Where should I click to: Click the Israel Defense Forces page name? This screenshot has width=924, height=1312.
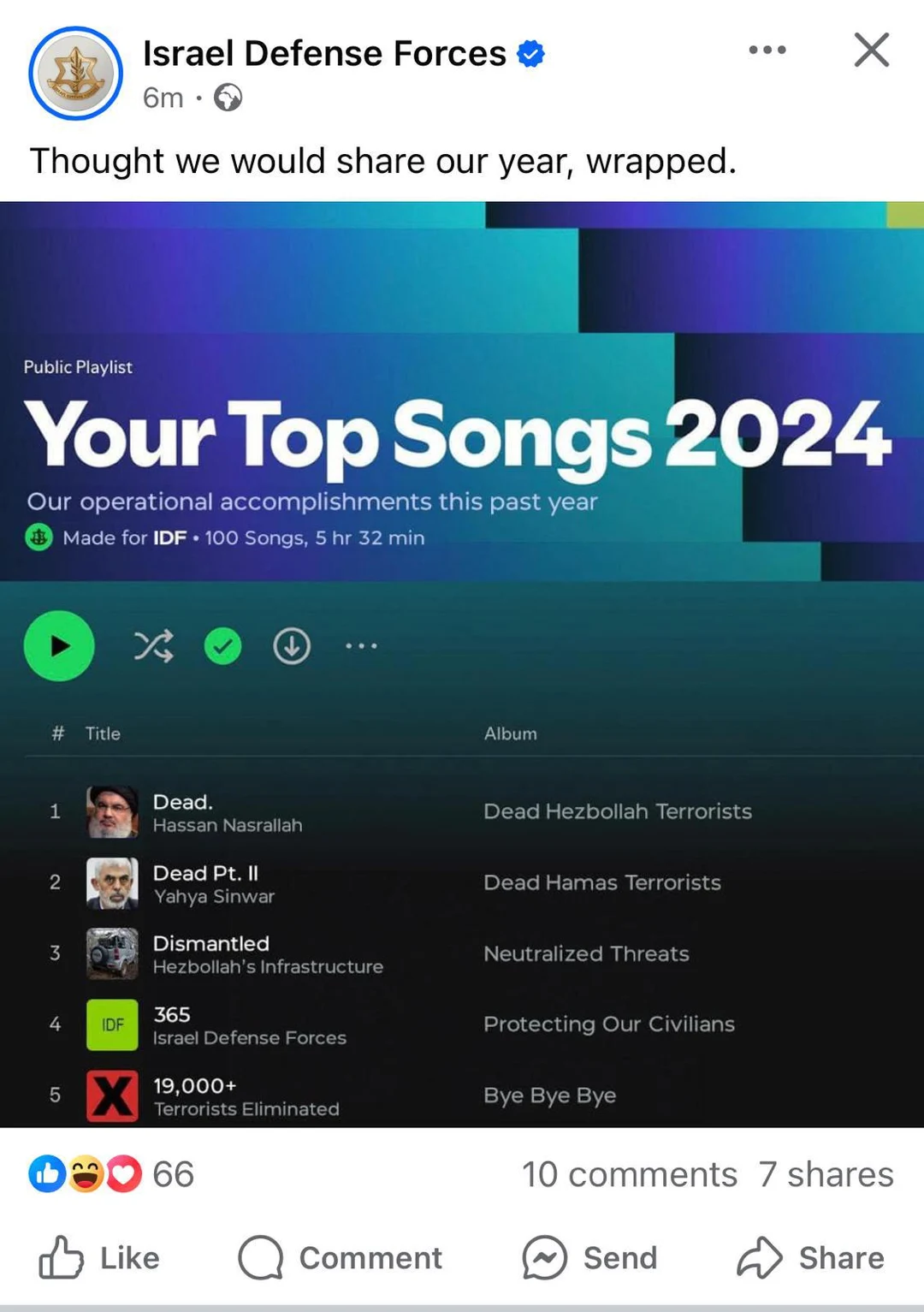click(324, 54)
